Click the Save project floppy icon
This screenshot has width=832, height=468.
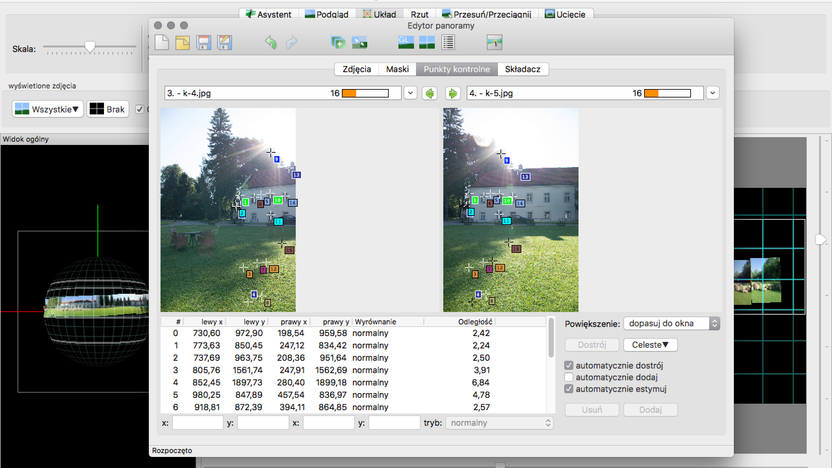[x=204, y=42]
